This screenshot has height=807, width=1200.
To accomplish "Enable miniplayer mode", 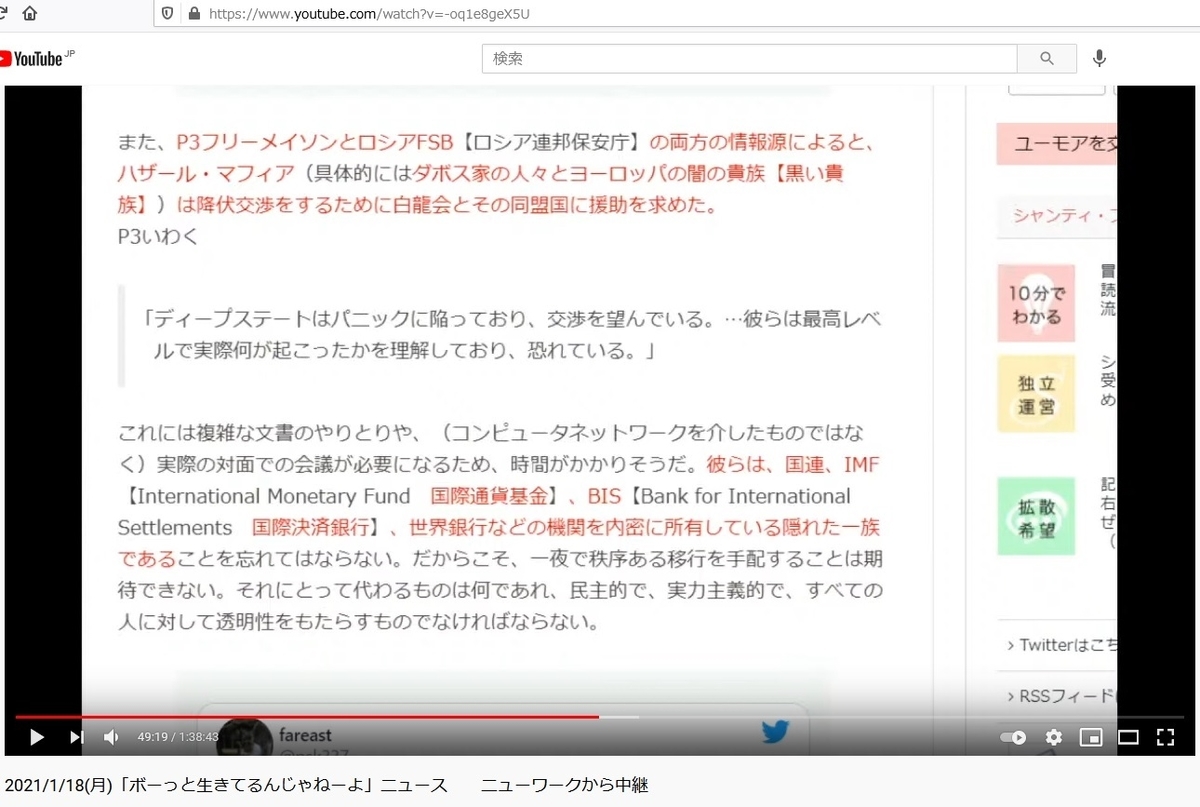I will click(1091, 737).
